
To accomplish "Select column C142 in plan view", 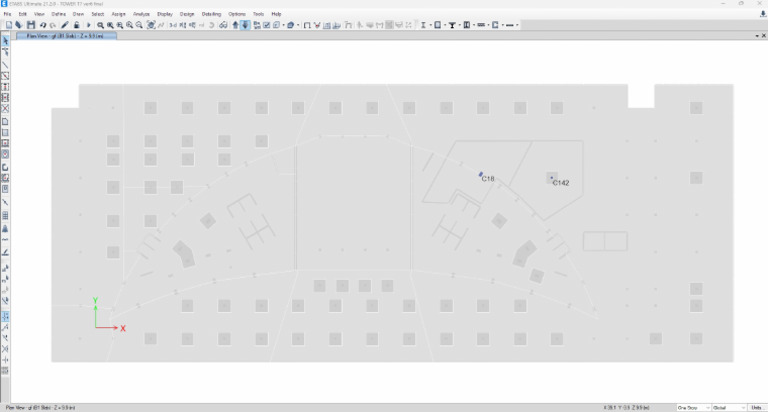I will click(x=552, y=178).
